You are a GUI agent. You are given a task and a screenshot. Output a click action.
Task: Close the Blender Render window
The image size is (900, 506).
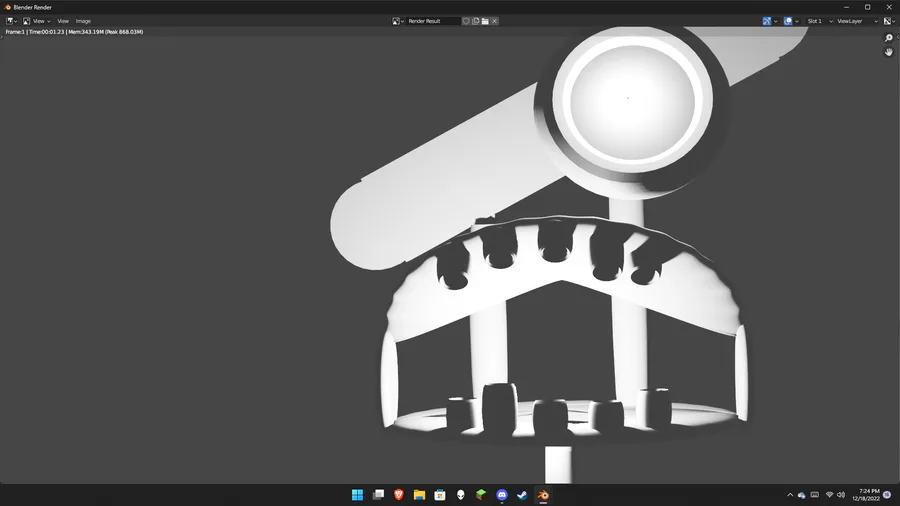click(889, 7)
